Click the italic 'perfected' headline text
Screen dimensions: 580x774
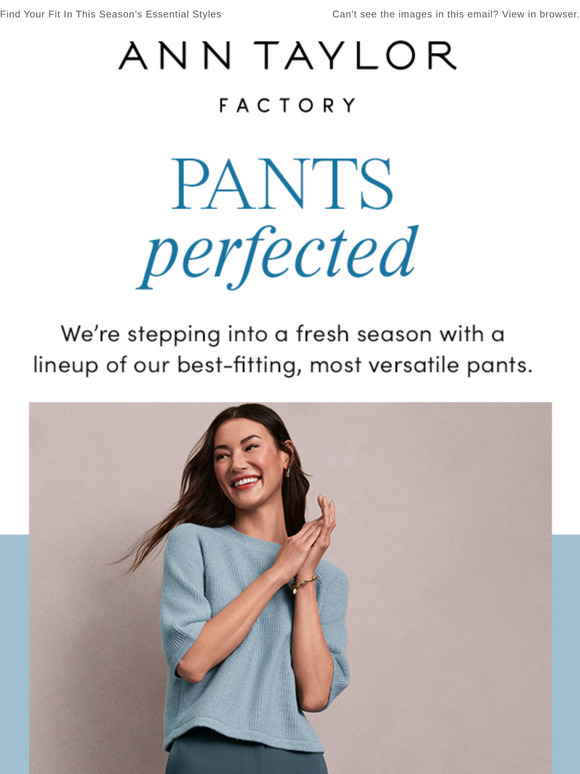[278, 254]
